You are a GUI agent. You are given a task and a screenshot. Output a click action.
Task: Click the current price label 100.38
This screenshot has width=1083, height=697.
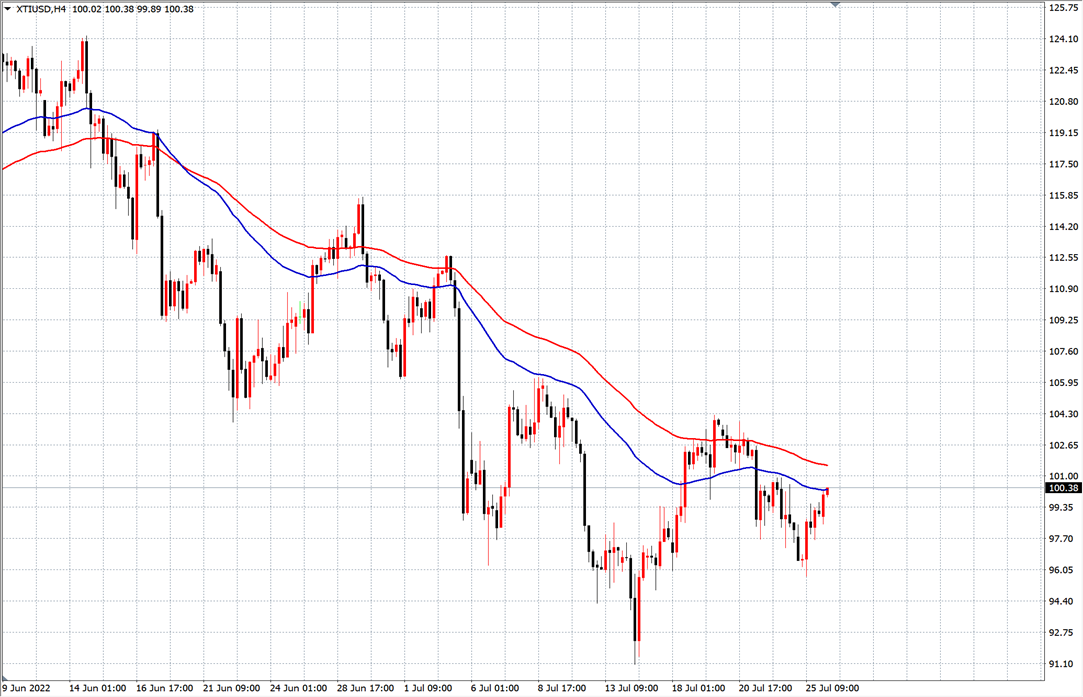1061,488
